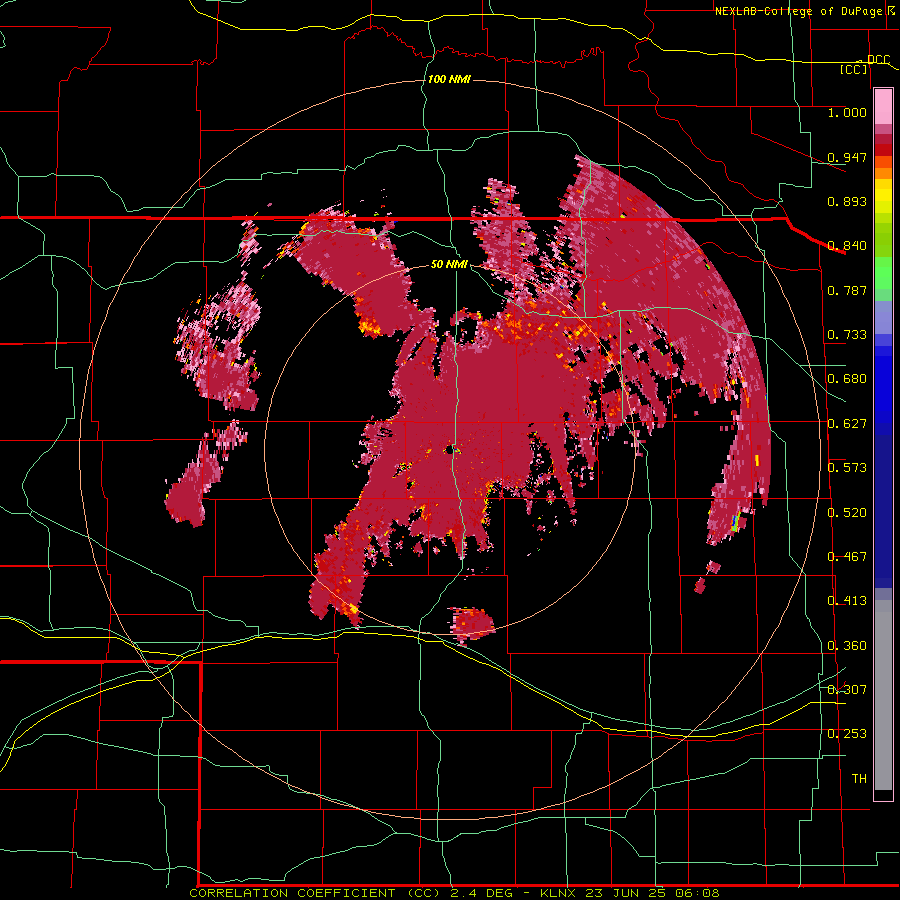900x900 pixels.
Task: Click the 0.893 value on the color scale
Action: pyautogui.click(x=847, y=201)
